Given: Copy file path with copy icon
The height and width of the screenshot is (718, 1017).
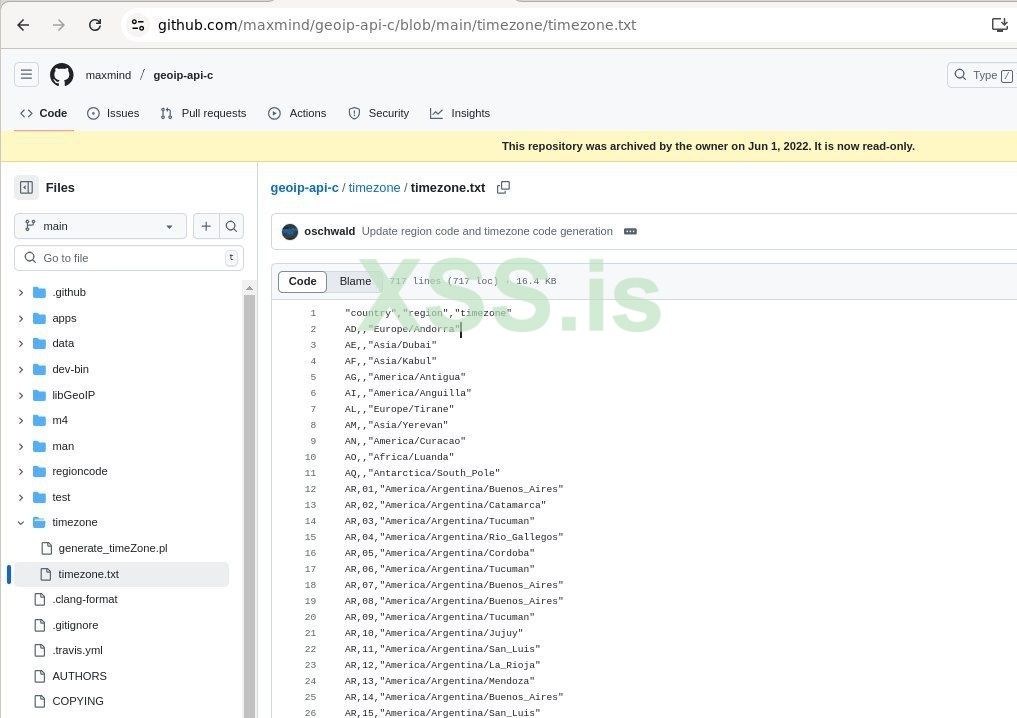Looking at the screenshot, I should point(503,187).
